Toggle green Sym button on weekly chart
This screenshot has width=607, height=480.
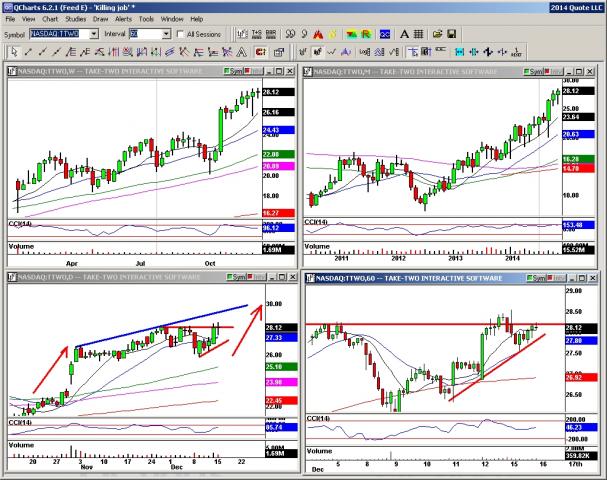point(233,71)
